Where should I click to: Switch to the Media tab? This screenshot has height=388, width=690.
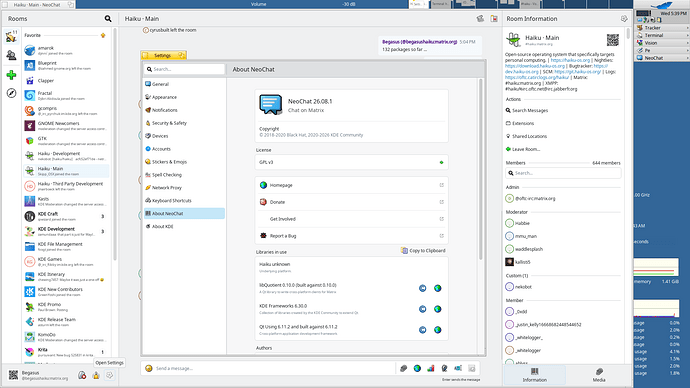pyautogui.click(x=598, y=375)
